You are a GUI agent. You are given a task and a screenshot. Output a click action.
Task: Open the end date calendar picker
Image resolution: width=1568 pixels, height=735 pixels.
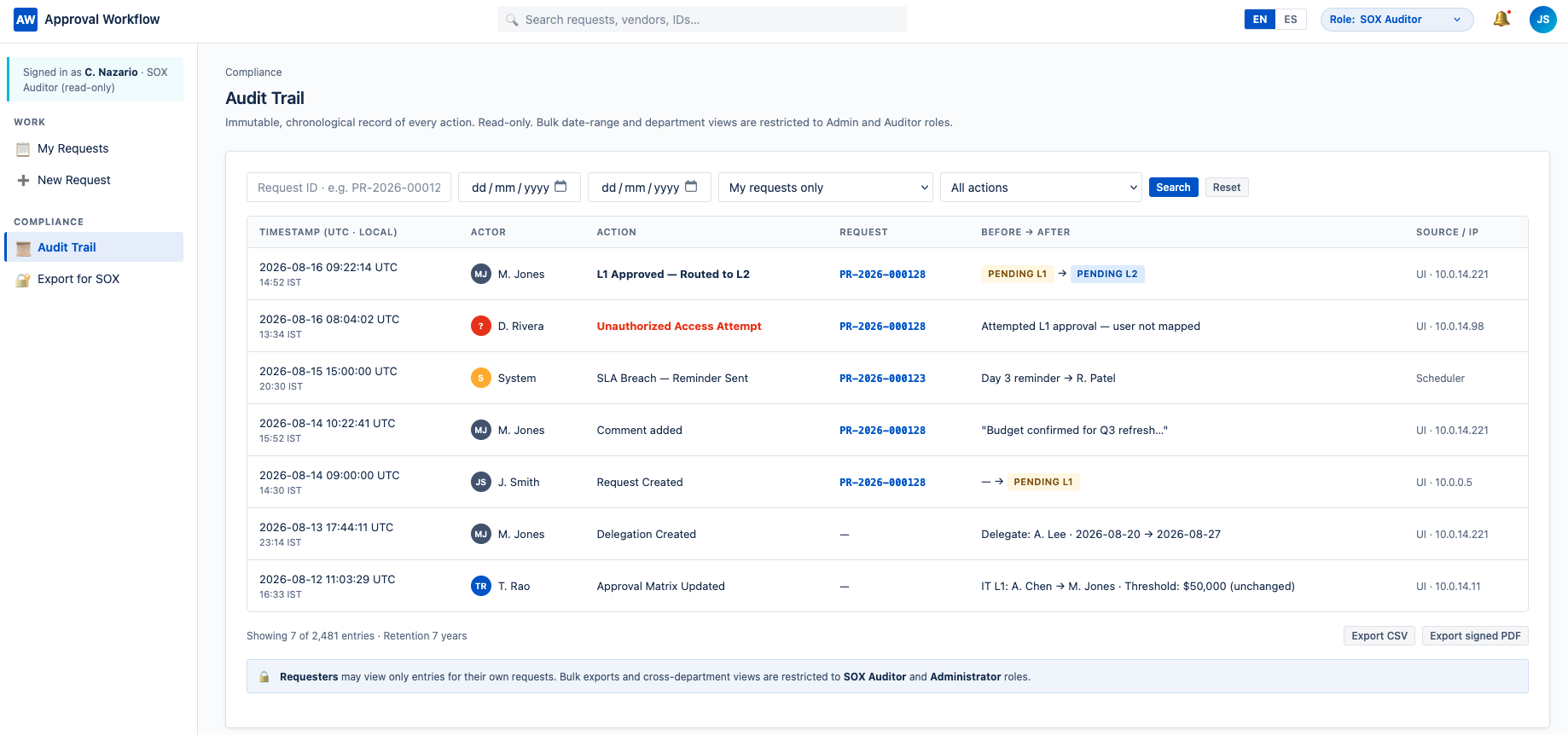(x=691, y=187)
